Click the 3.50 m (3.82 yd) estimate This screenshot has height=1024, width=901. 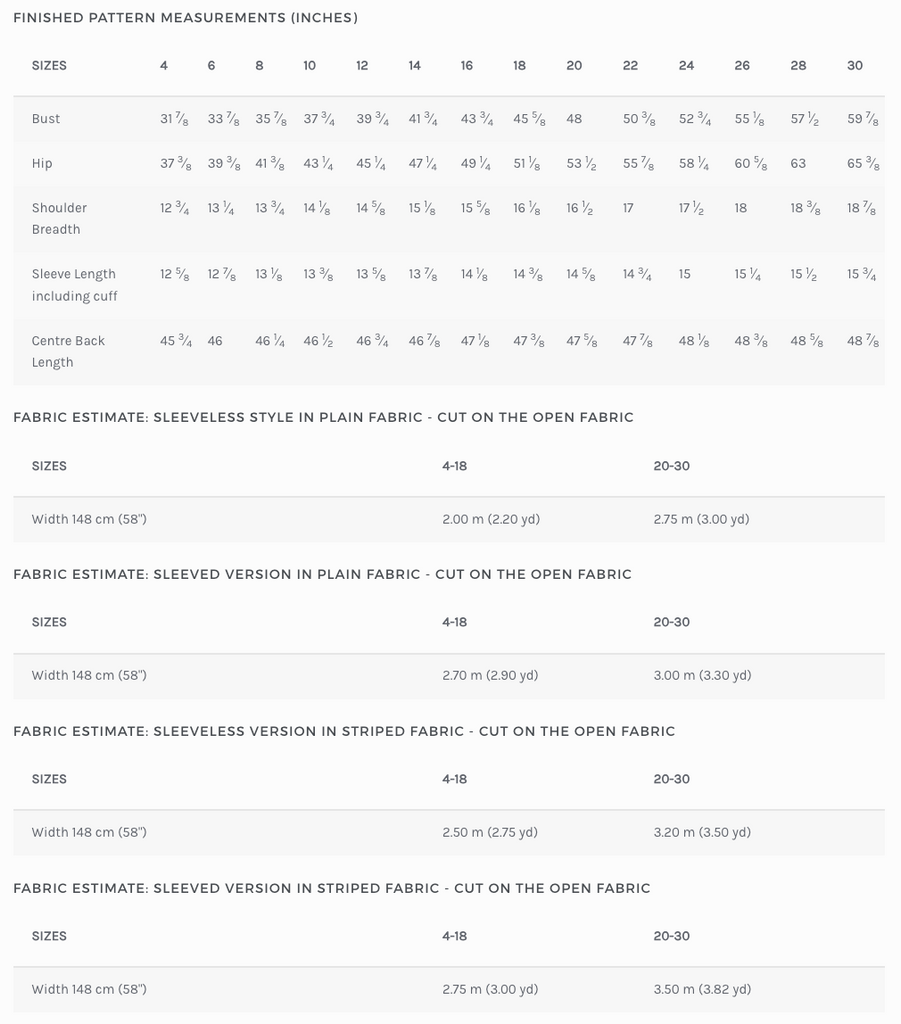(702, 990)
